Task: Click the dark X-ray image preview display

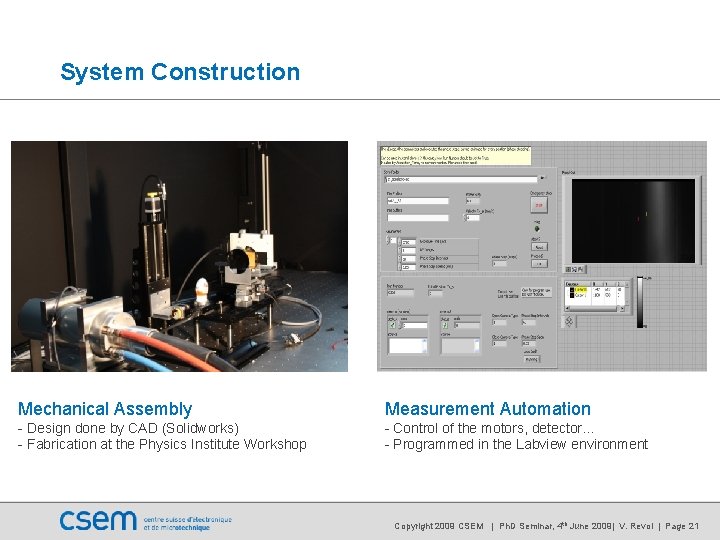Action: tap(633, 221)
